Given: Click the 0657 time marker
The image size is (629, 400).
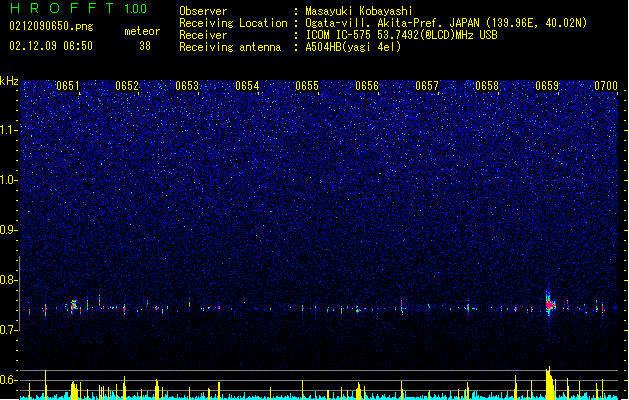Looking at the screenshot, I should click(427, 86).
